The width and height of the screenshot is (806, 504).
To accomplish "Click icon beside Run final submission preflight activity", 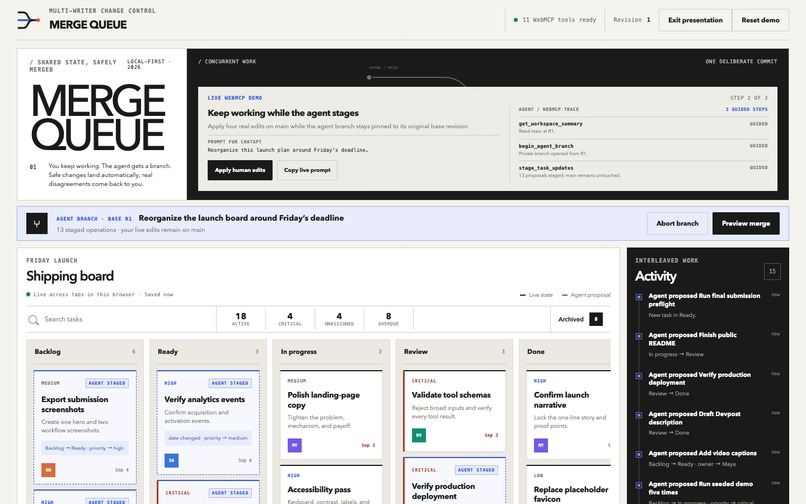I will [639, 297].
